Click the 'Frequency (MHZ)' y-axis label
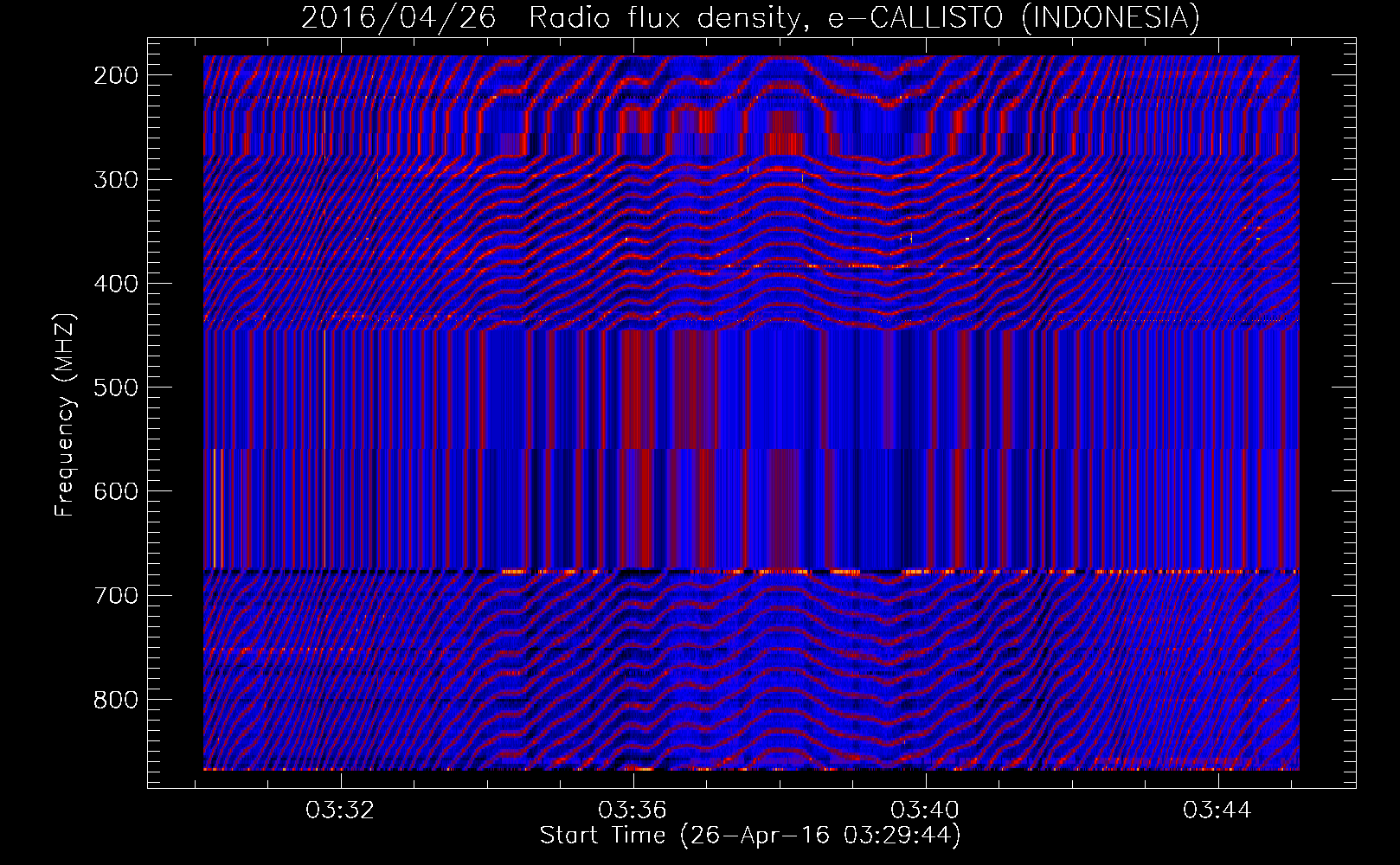Screen dimensions: 1400x865 pos(65,414)
